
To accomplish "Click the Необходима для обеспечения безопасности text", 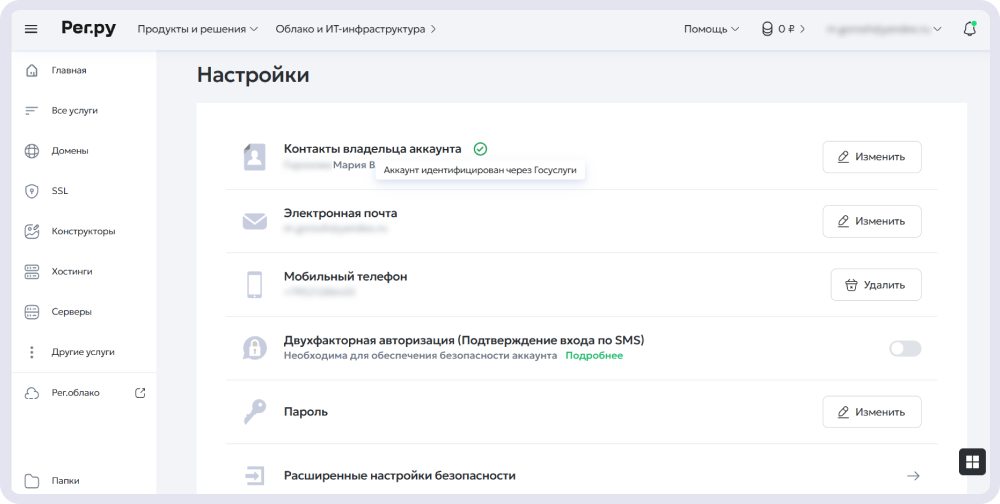I will [x=420, y=355].
